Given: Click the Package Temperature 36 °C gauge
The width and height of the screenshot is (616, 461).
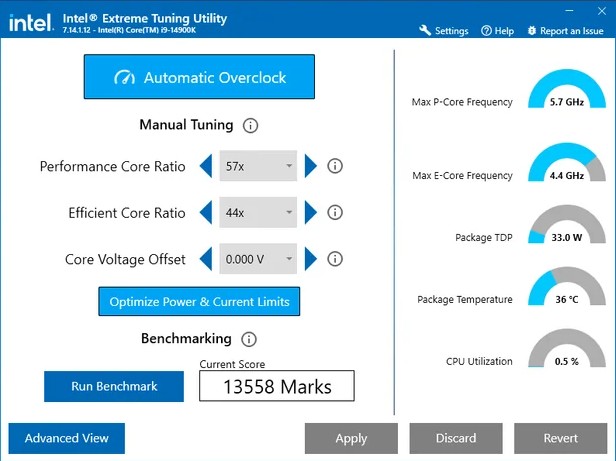Looking at the screenshot, I should 566,287.
